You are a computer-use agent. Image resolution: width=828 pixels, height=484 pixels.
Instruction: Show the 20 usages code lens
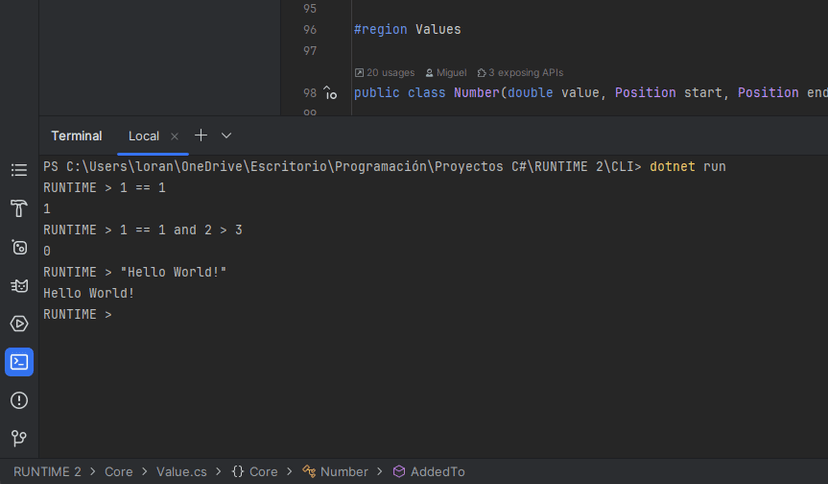click(x=384, y=73)
